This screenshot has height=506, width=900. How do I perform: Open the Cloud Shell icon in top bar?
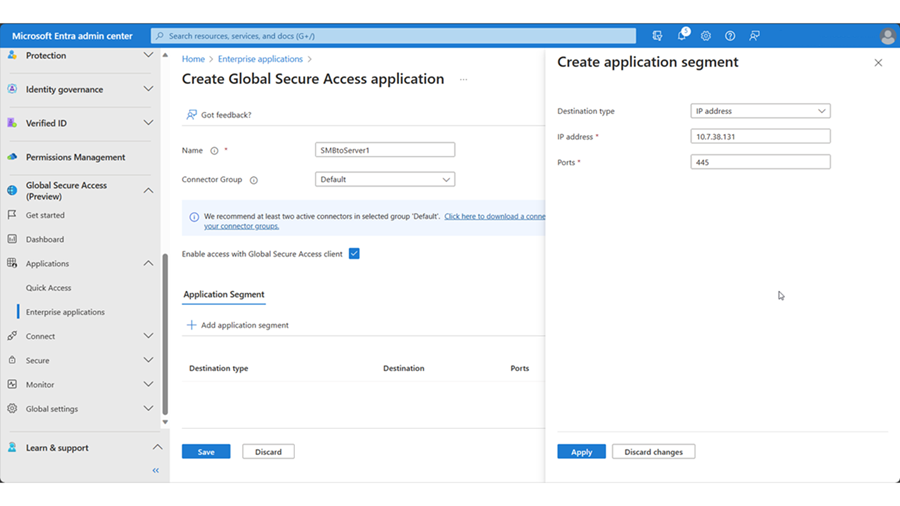tap(657, 36)
